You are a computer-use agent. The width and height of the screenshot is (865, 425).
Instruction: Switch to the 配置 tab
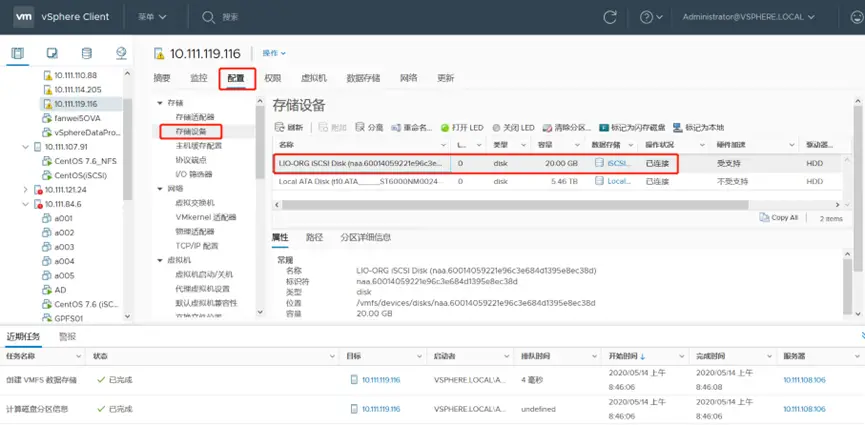point(236,79)
